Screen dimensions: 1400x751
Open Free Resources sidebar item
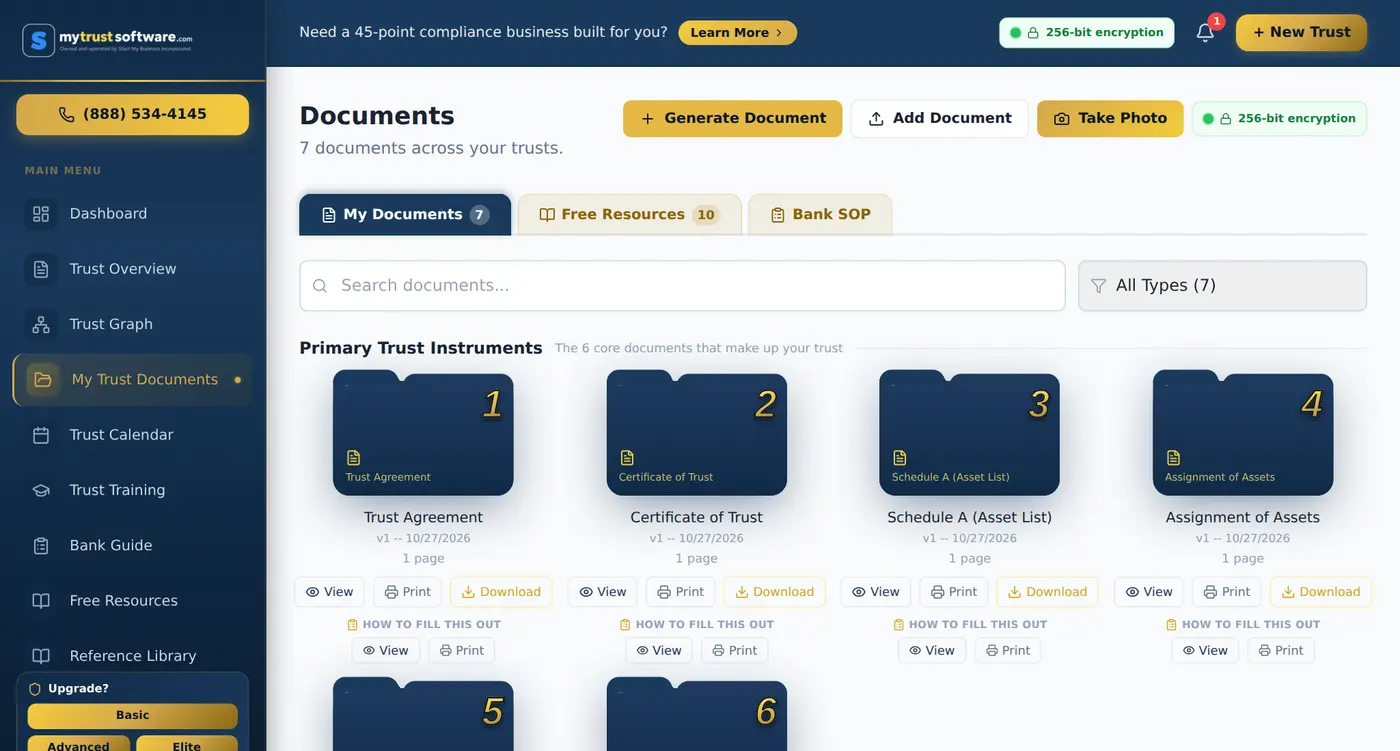click(x=132, y=601)
